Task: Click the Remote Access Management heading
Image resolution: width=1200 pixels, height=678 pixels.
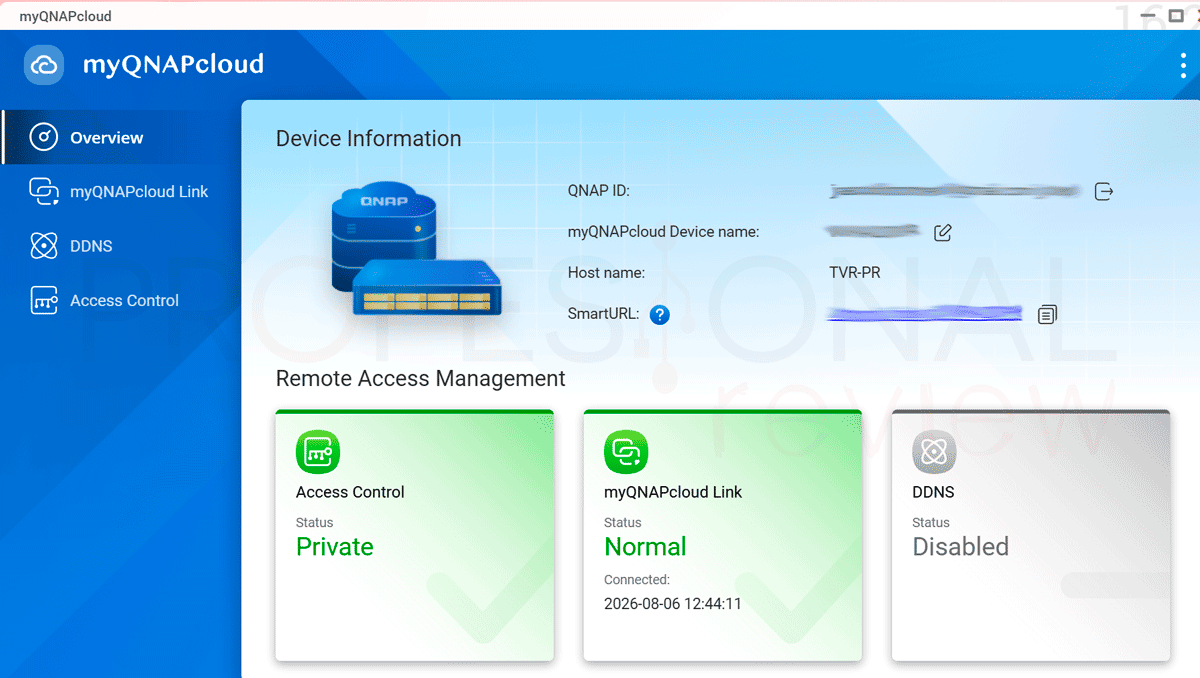Action: (x=421, y=379)
